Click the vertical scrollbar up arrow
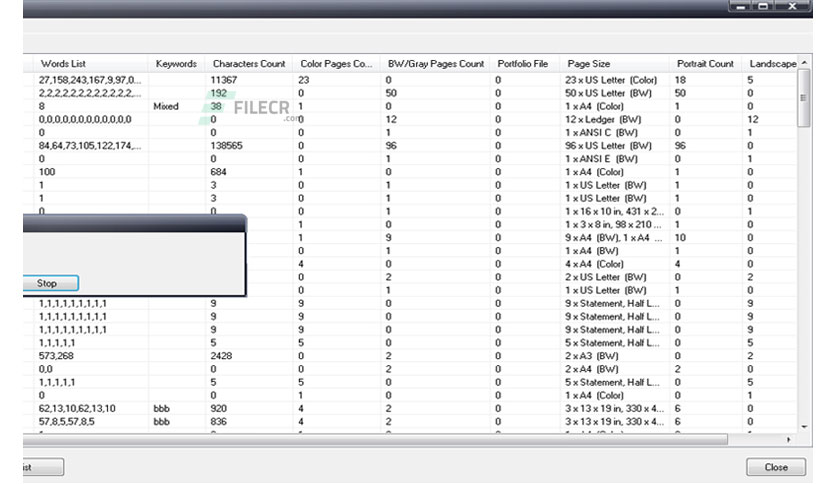The height and width of the screenshot is (484, 836). click(x=804, y=62)
